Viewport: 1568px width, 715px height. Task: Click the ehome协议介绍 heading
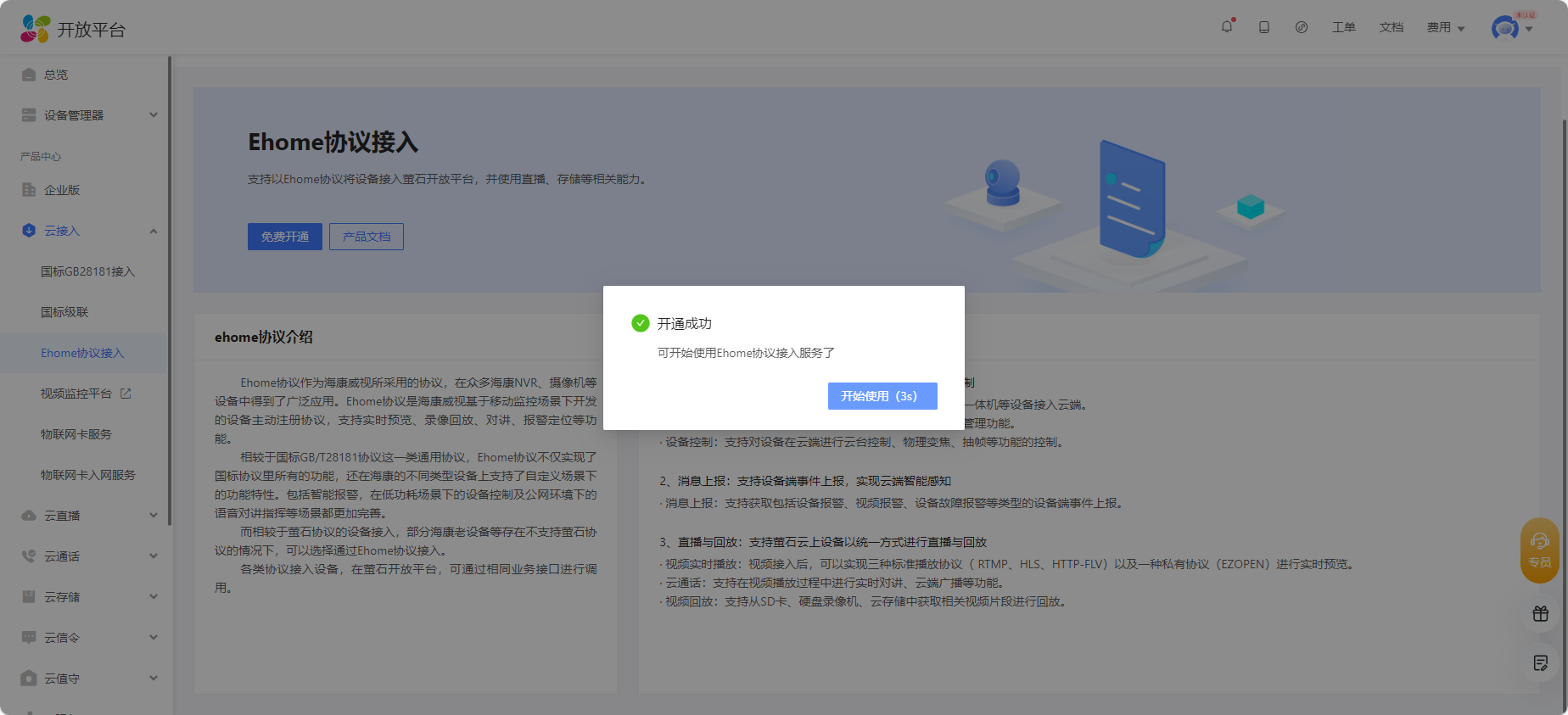[264, 338]
